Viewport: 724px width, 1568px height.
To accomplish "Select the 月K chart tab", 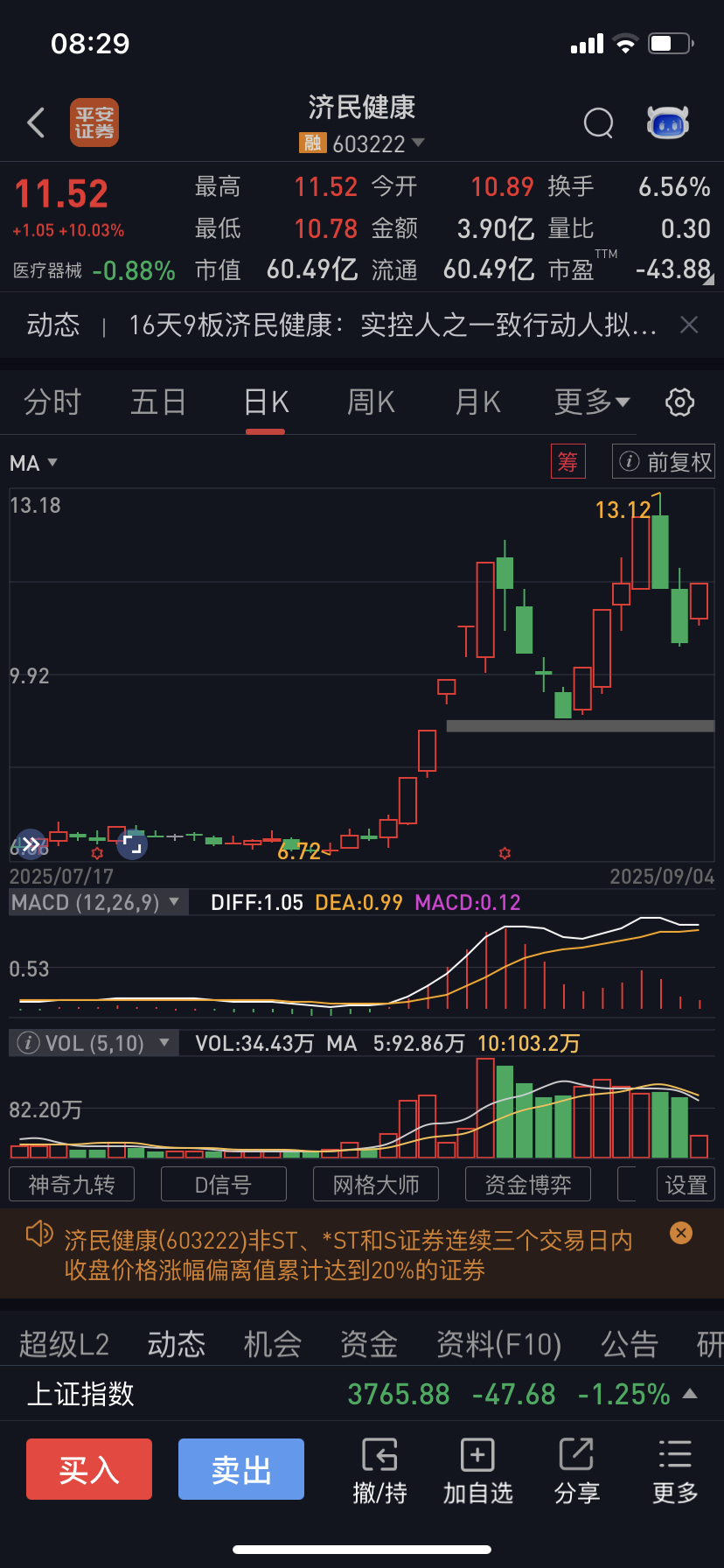I will pos(477,402).
